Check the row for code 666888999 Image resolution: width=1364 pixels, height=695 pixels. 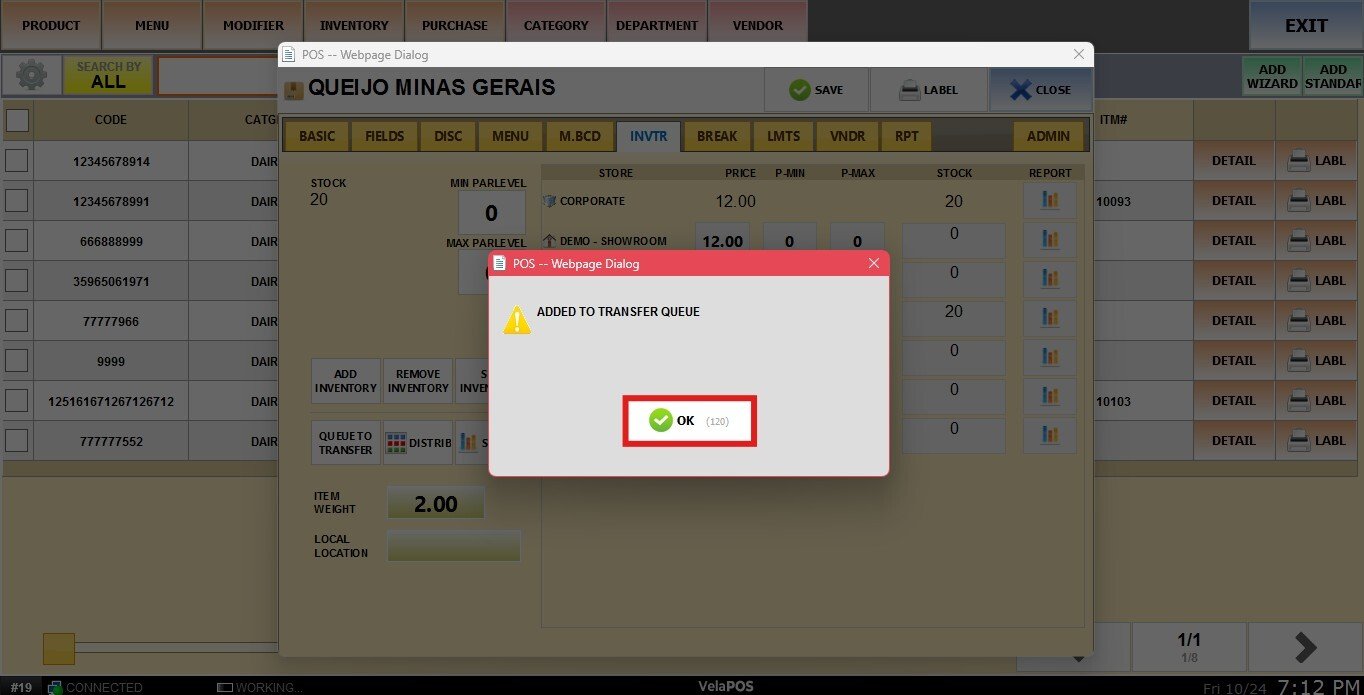[x=17, y=241]
